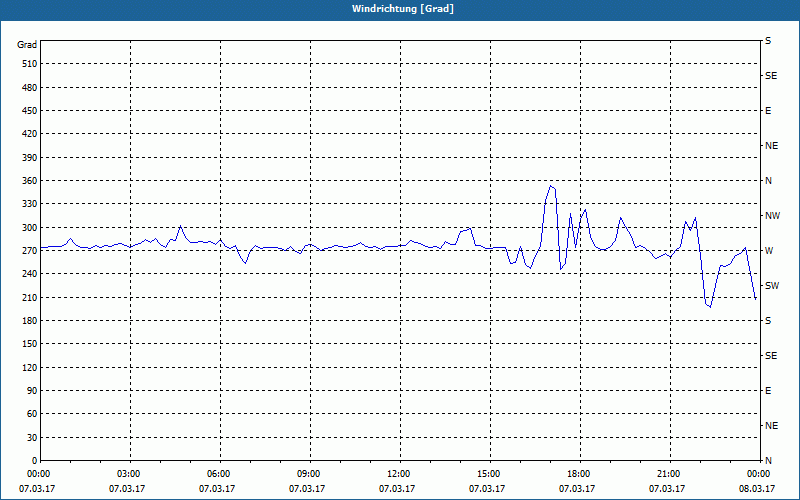Select the "07.03.17" date under 12:00
This screenshot has width=800, height=500.
coord(396,489)
